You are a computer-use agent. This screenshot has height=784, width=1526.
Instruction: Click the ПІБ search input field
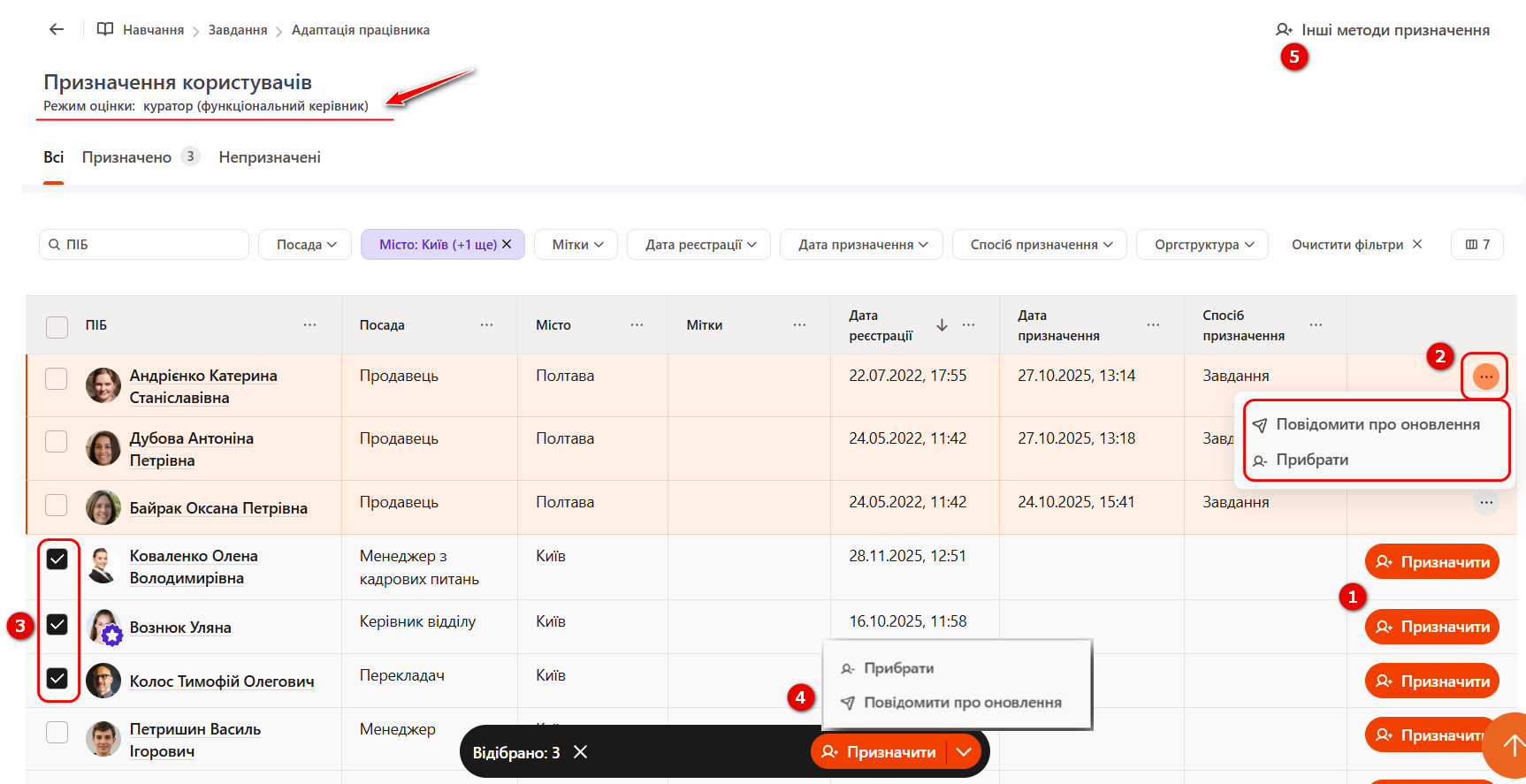pos(150,245)
